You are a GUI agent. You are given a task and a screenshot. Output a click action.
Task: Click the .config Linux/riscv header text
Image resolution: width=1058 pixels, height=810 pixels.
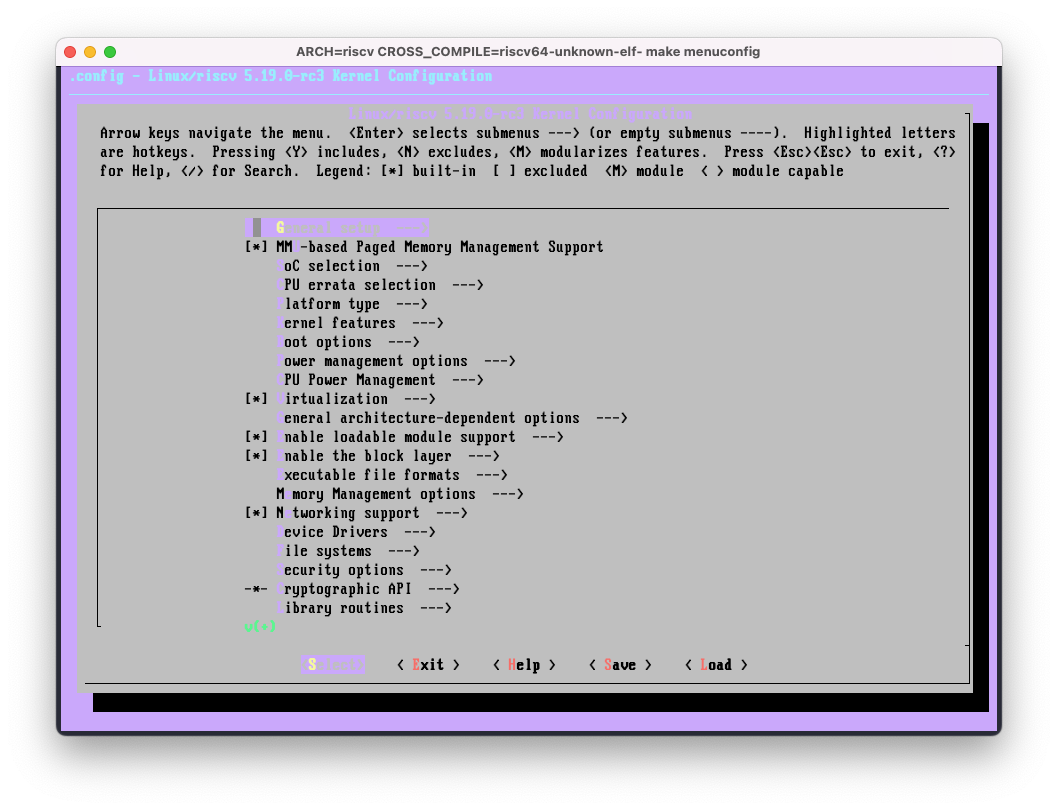pos(281,76)
